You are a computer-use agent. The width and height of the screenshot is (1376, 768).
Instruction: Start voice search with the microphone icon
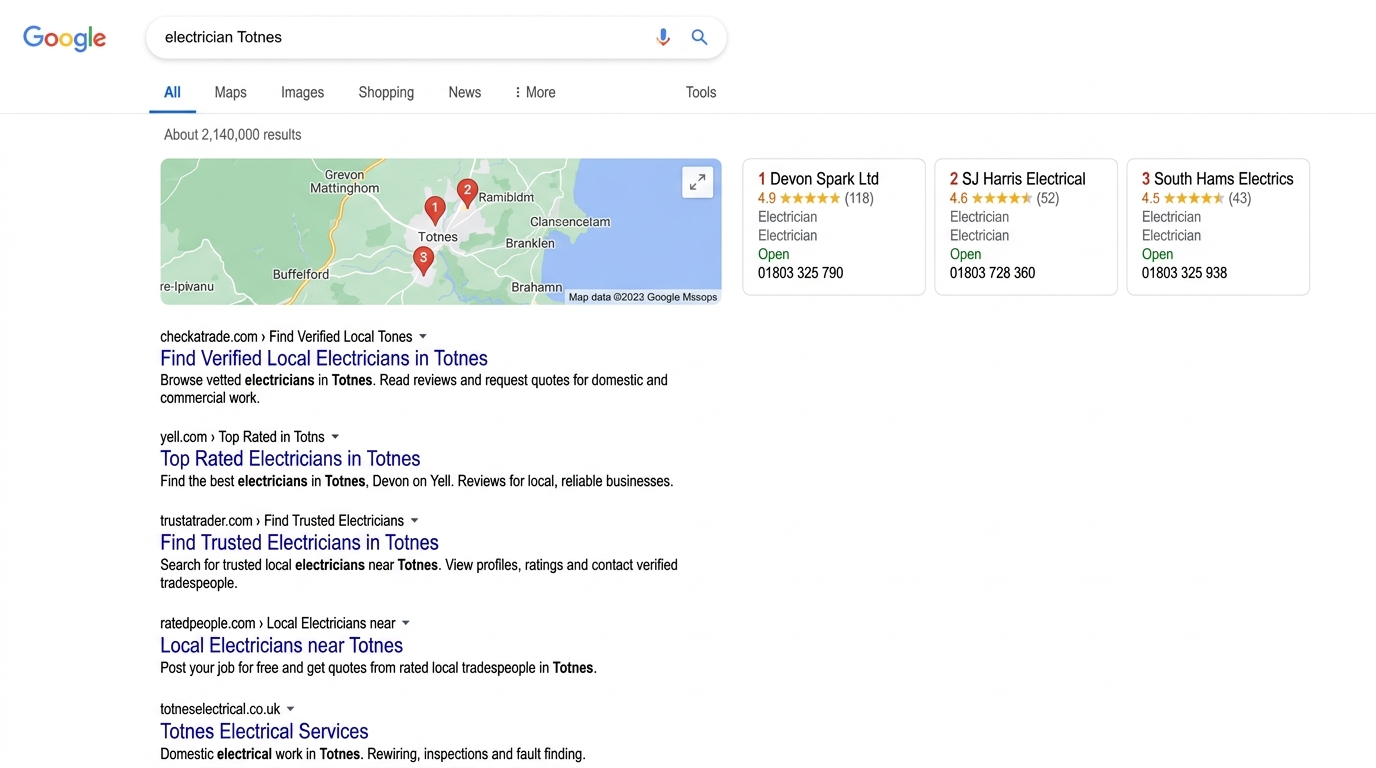pos(663,37)
